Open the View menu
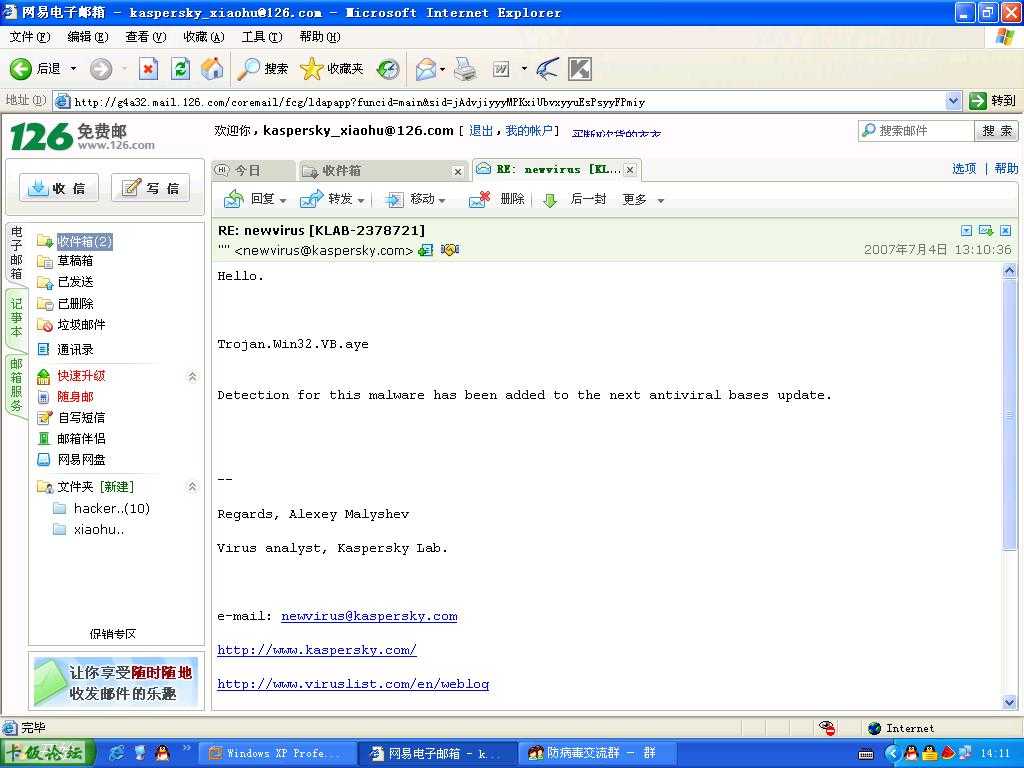The image size is (1024, 768). pos(146,37)
